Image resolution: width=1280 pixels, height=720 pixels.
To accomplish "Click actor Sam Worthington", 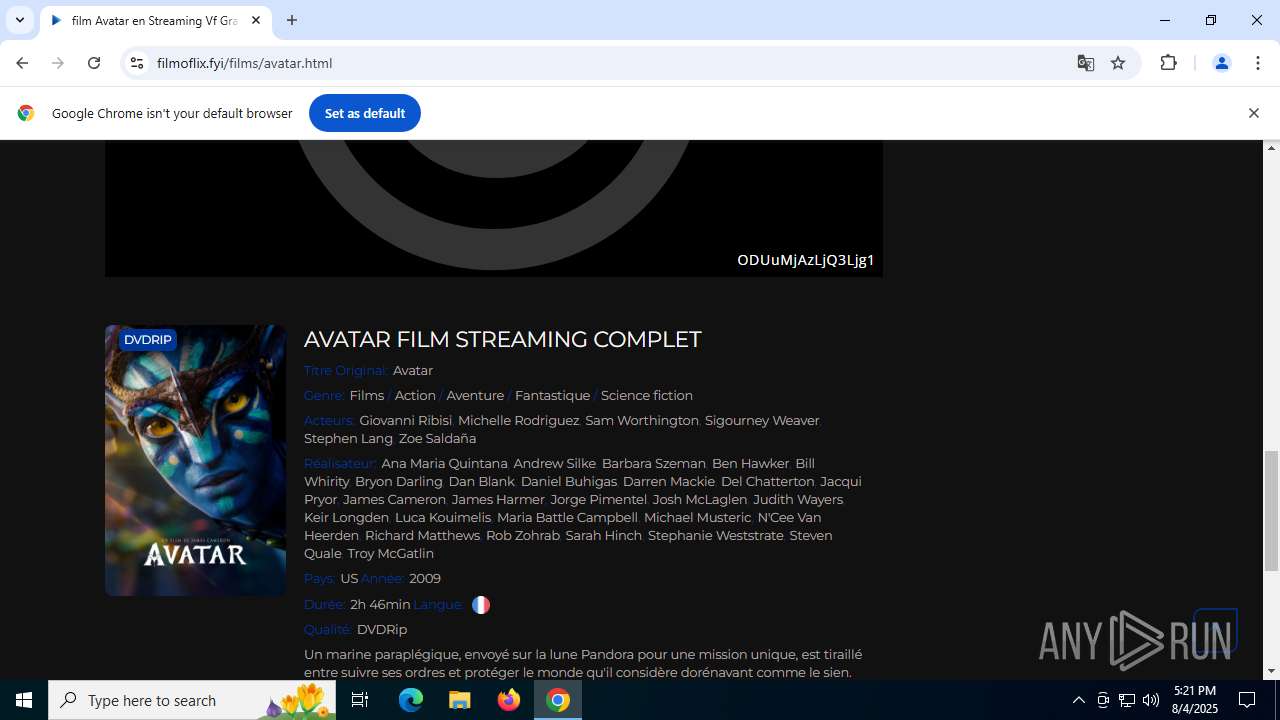I will pos(642,420).
